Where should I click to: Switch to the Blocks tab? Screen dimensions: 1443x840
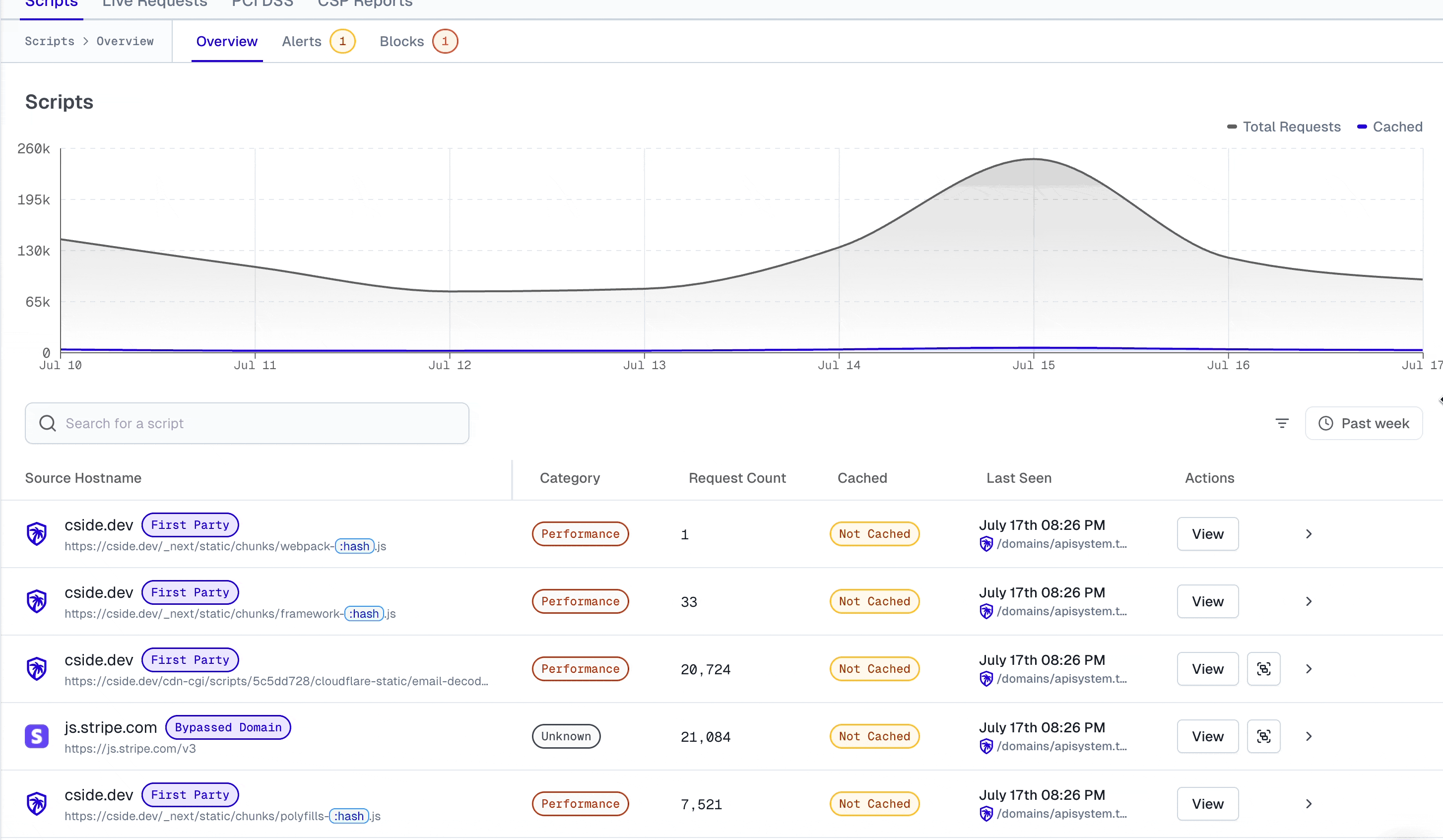click(401, 41)
